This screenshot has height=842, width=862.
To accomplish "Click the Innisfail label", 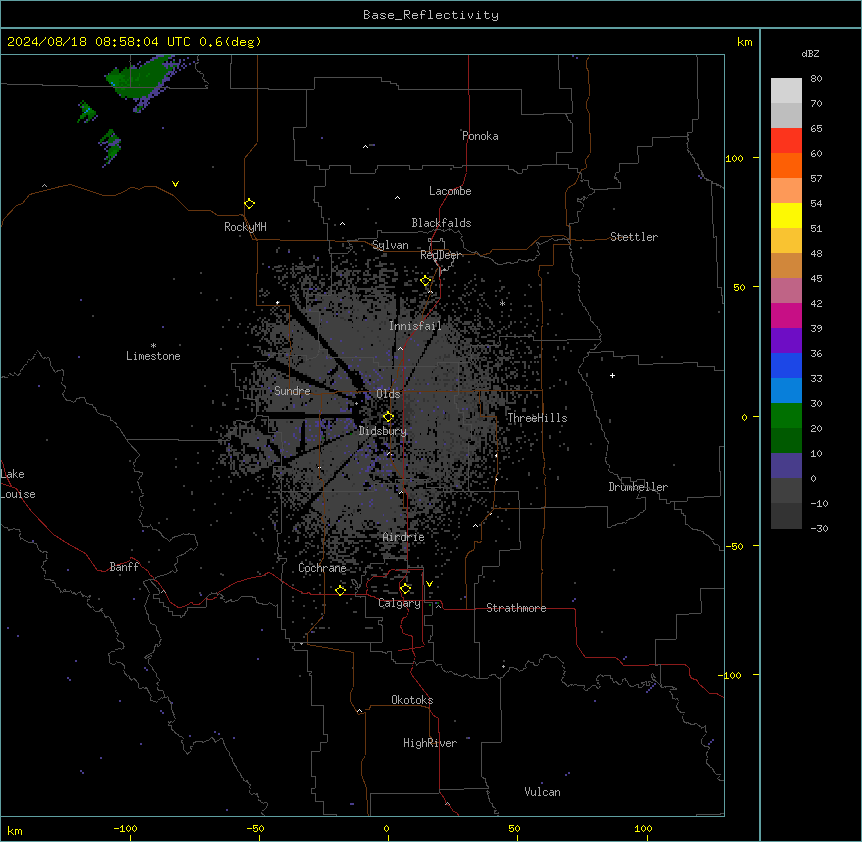I will [415, 326].
